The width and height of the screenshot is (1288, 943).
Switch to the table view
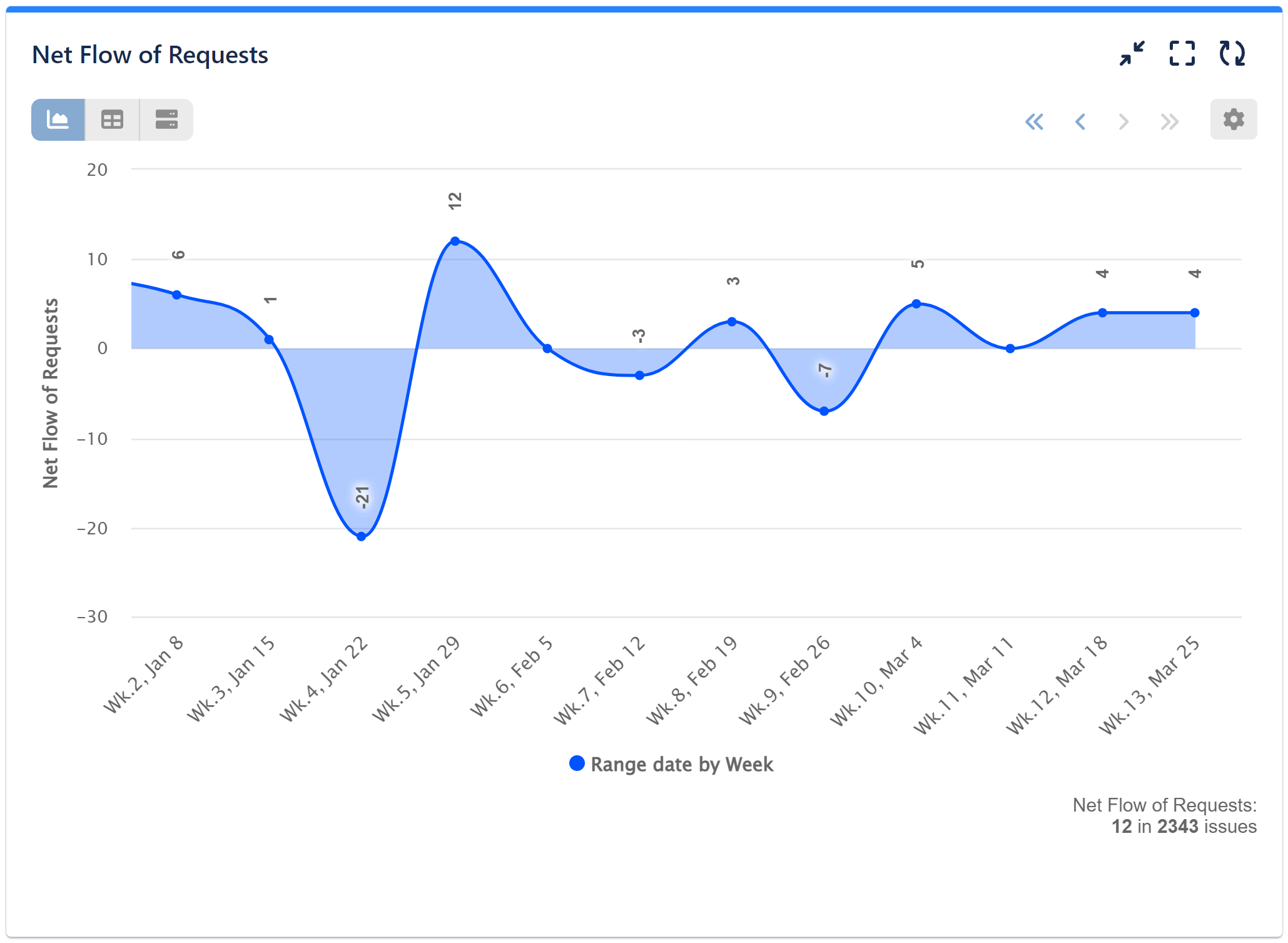(112, 119)
